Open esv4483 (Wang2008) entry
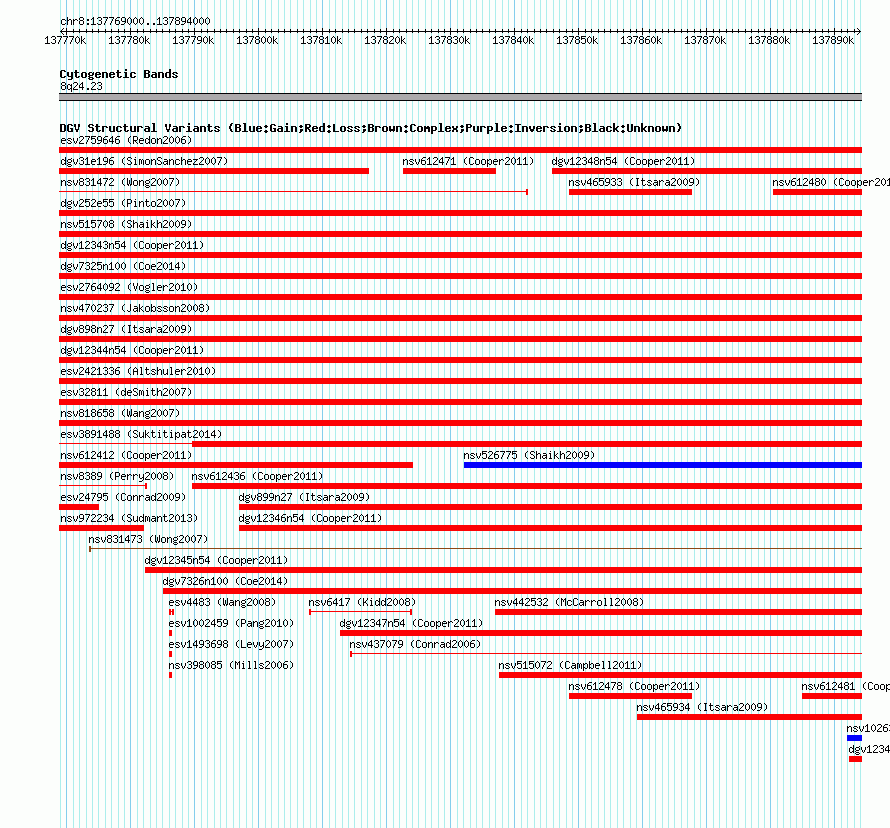The width and height of the screenshot is (890, 828). coord(222,602)
